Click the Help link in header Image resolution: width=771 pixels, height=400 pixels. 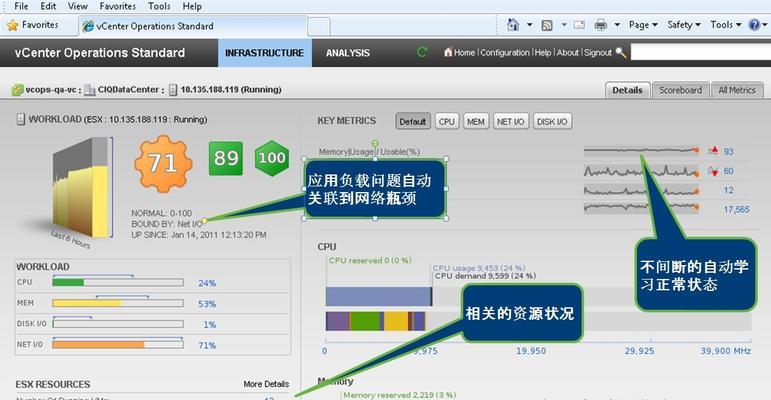coord(543,52)
